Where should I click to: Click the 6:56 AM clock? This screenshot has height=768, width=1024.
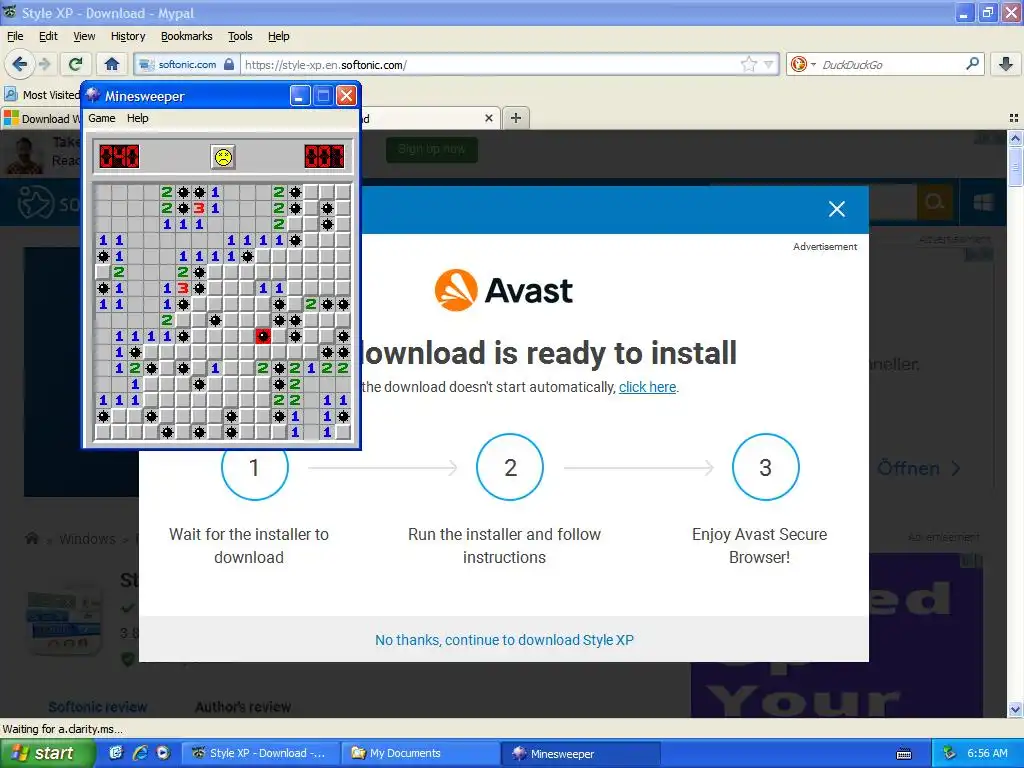click(987, 753)
